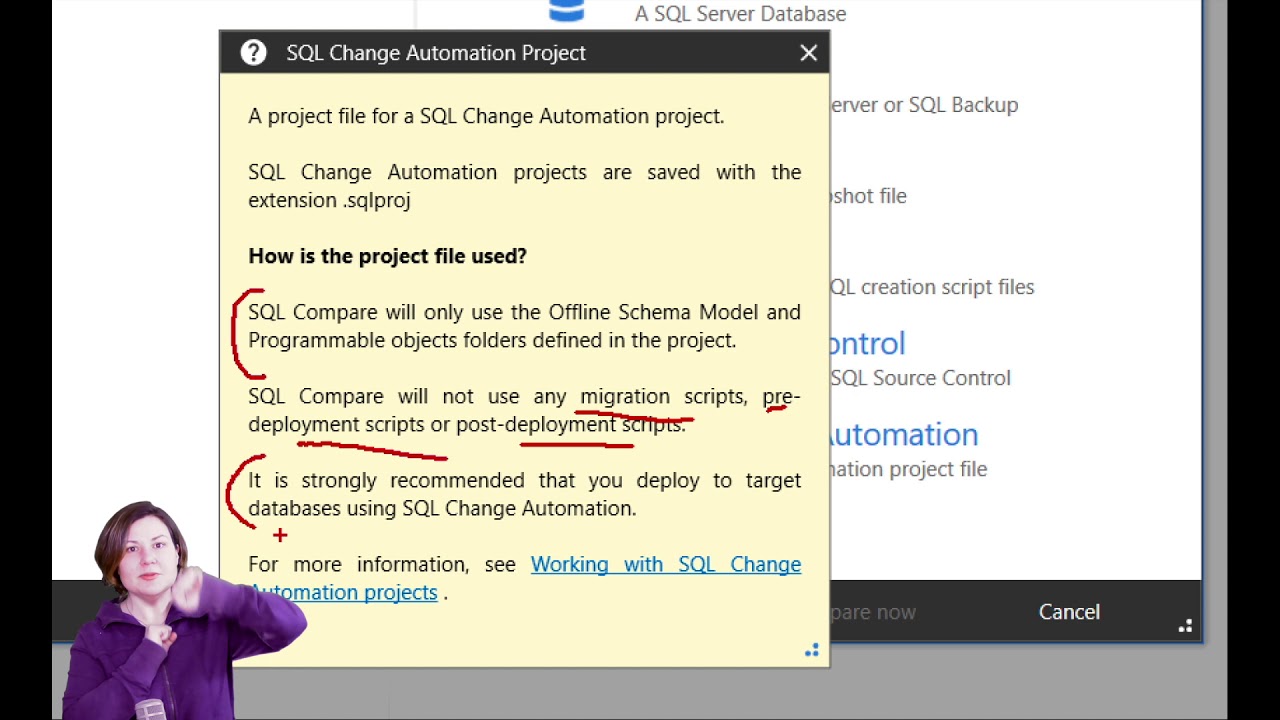This screenshot has width=1280, height=720.
Task: Click the popup title 'SQL Change Automation Project'
Action: [436, 53]
